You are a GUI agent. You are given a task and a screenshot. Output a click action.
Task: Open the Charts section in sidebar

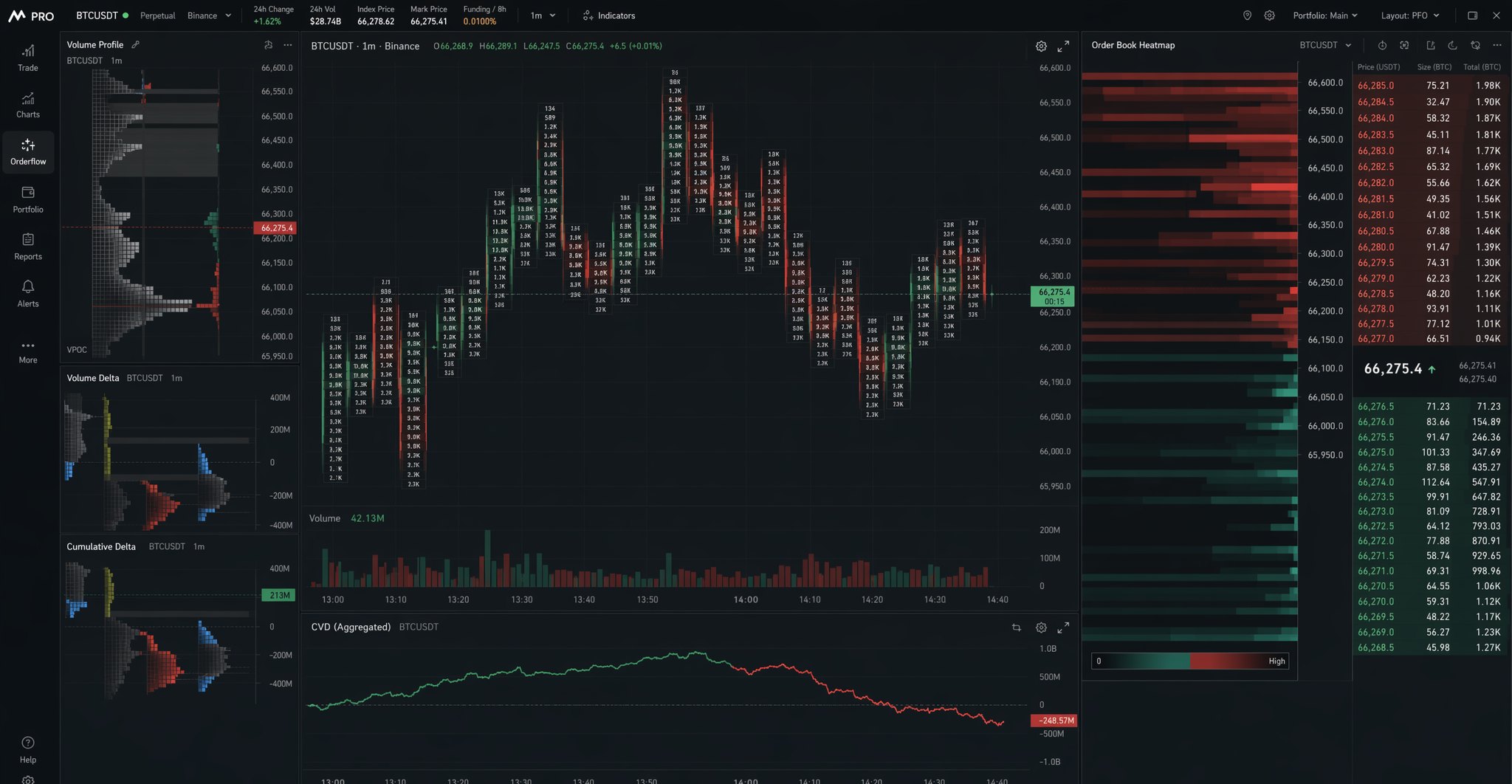(28, 105)
